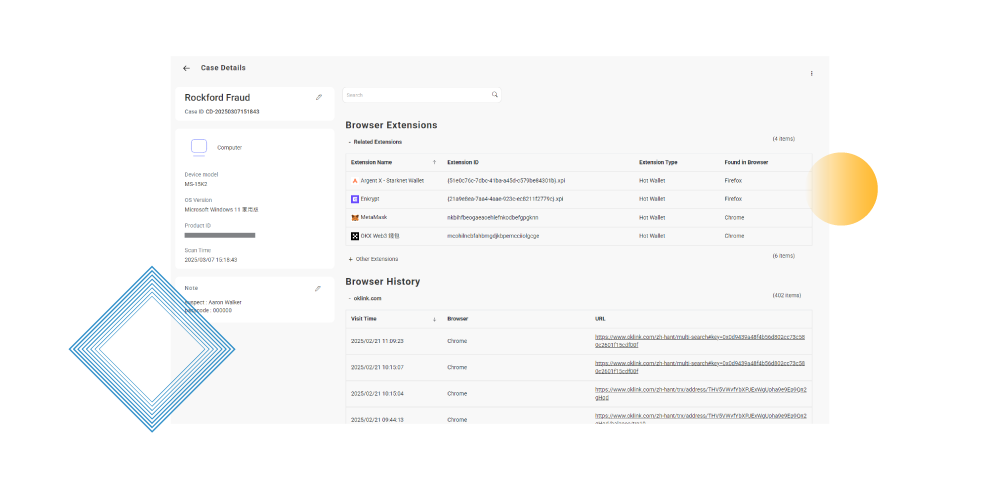Edit the Note section with pencil icon
The image size is (1000, 480).
[x=318, y=288]
